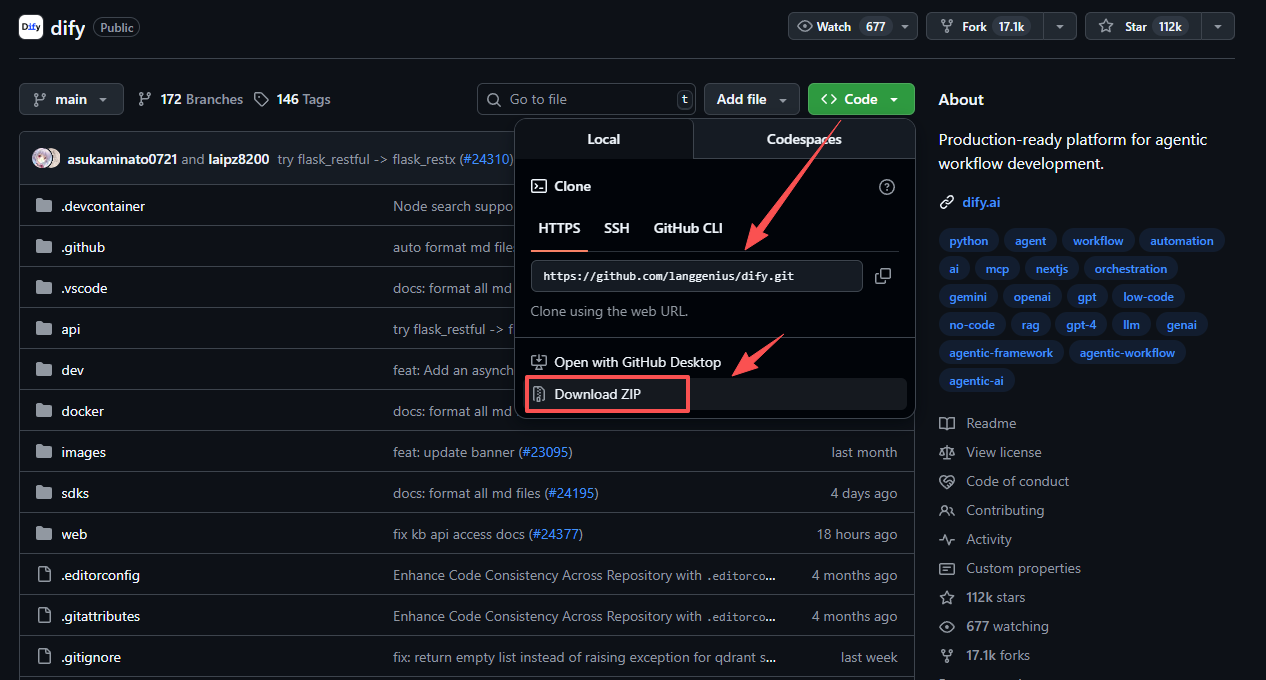Open the web folder
This screenshot has height=680, width=1266.
[x=74, y=534]
